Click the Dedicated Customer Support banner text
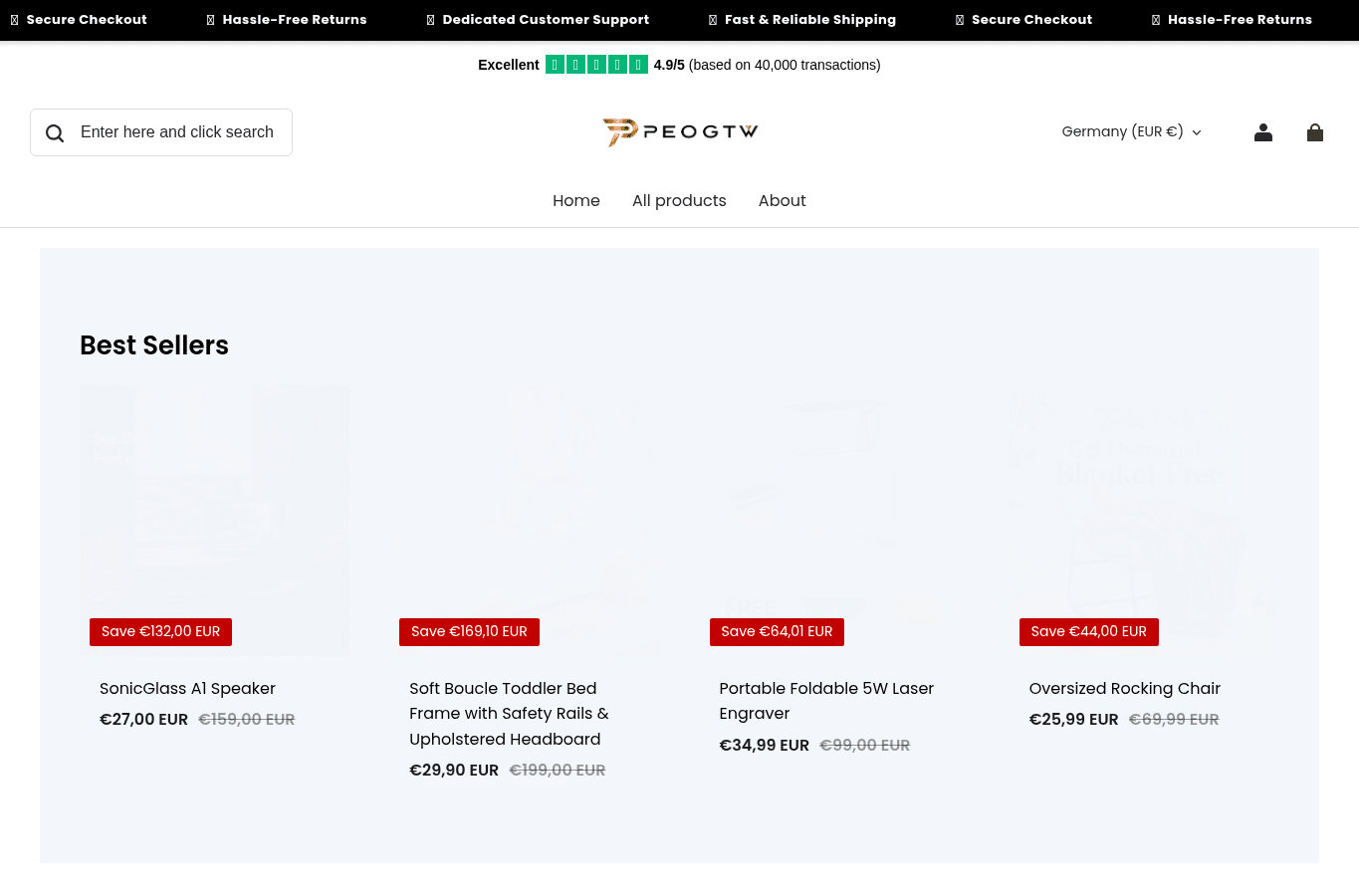 point(546,20)
